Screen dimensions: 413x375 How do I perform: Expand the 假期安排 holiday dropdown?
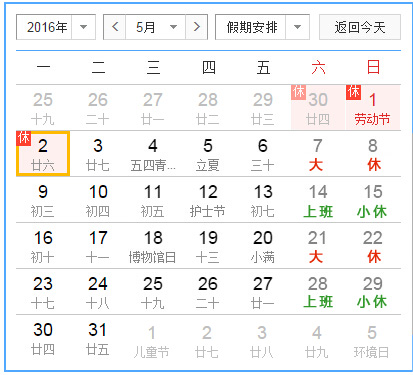pos(262,27)
